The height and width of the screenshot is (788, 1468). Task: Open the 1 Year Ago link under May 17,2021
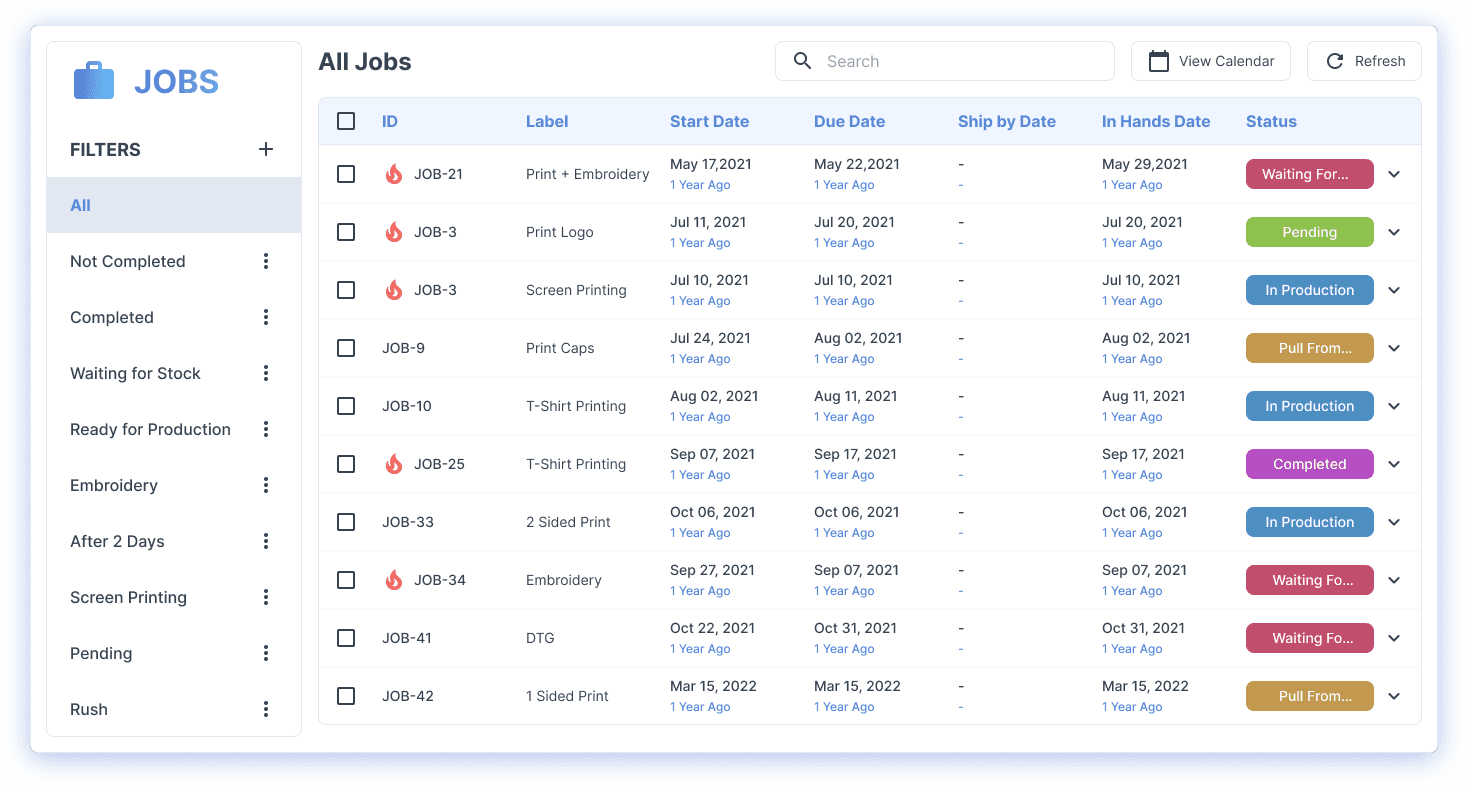point(700,185)
